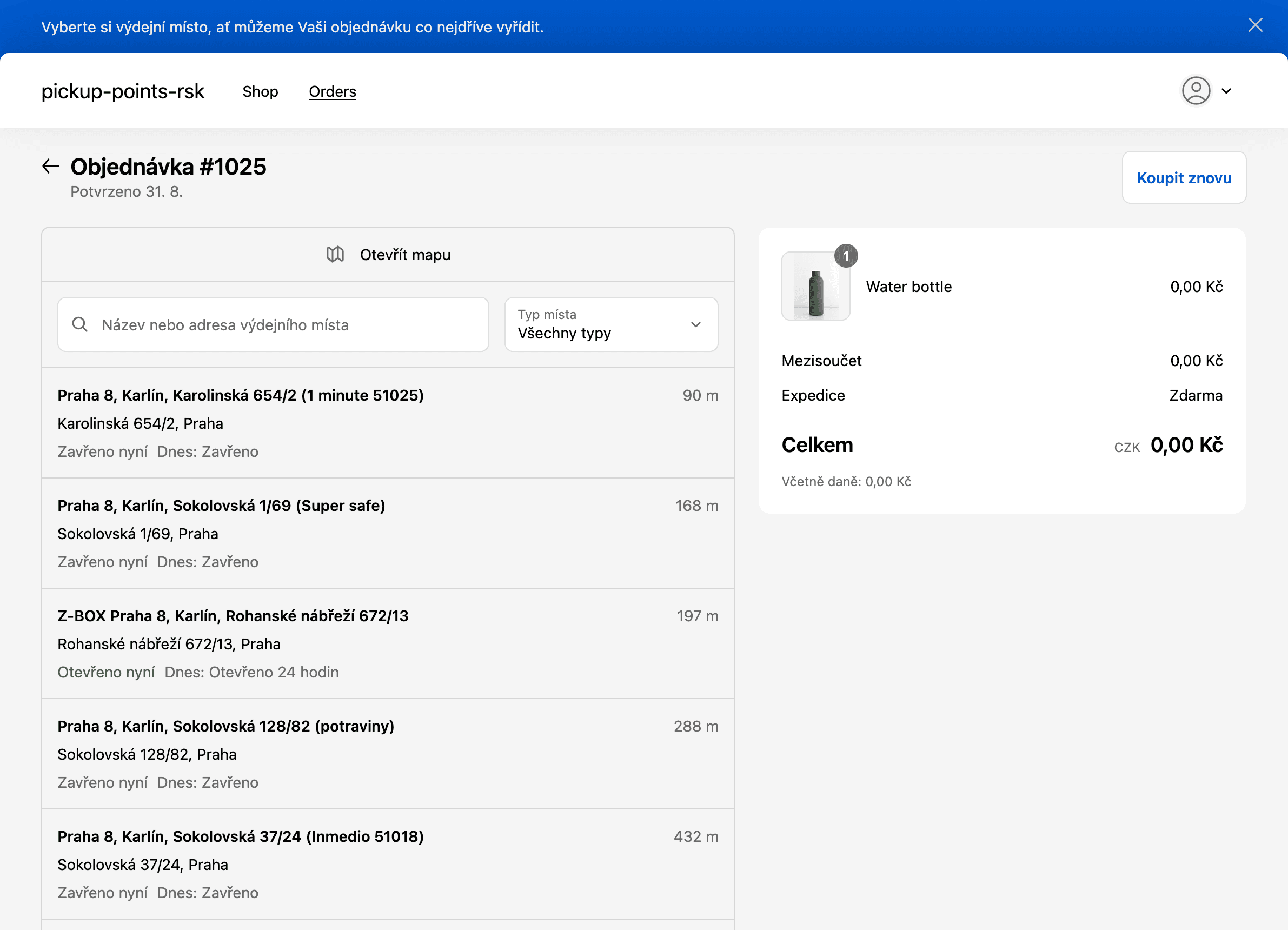
Task: Click the Water bottle product thumbnail
Action: 815,287
